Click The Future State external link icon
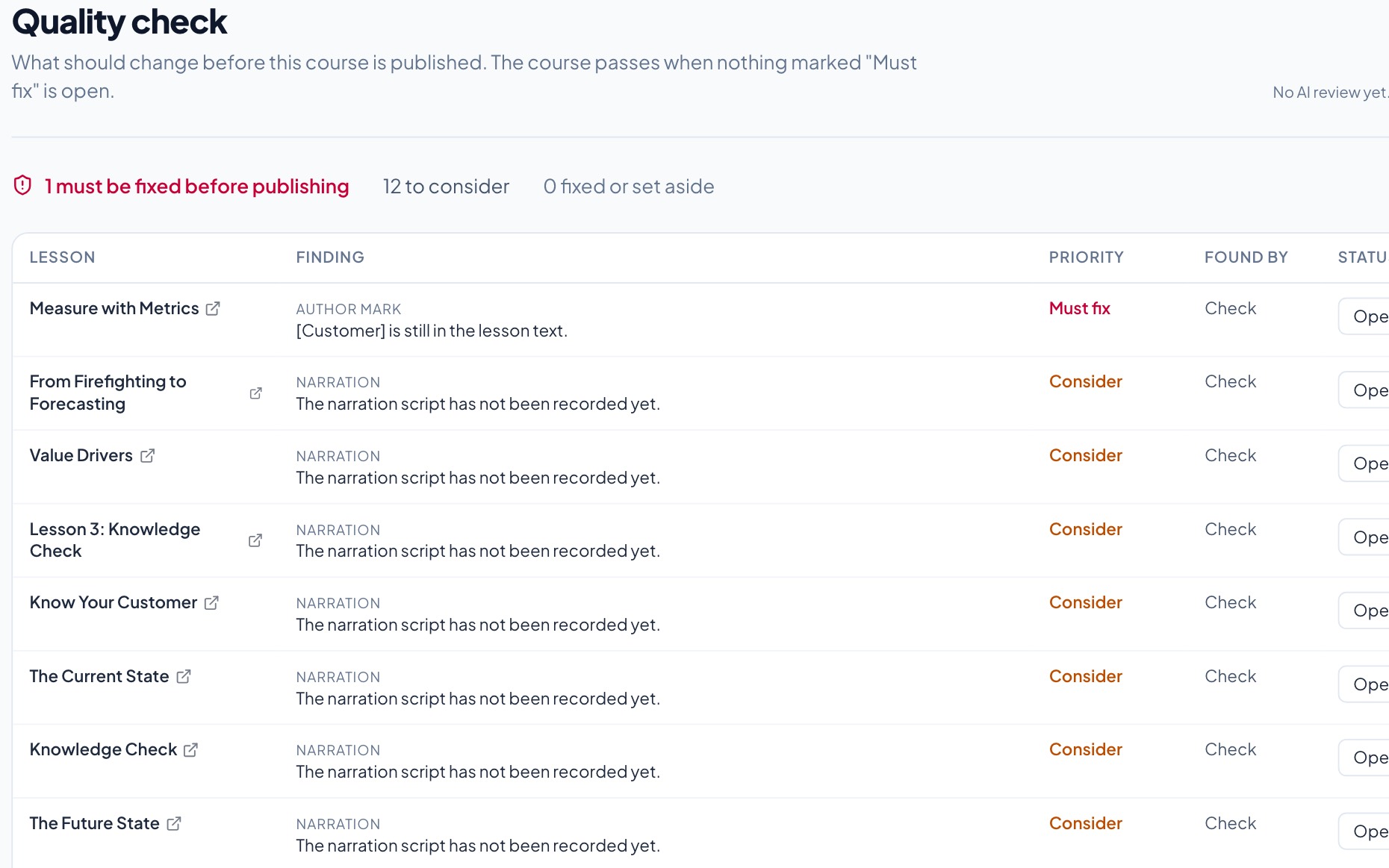Viewport: 1389px width, 868px height. (x=174, y=823)
